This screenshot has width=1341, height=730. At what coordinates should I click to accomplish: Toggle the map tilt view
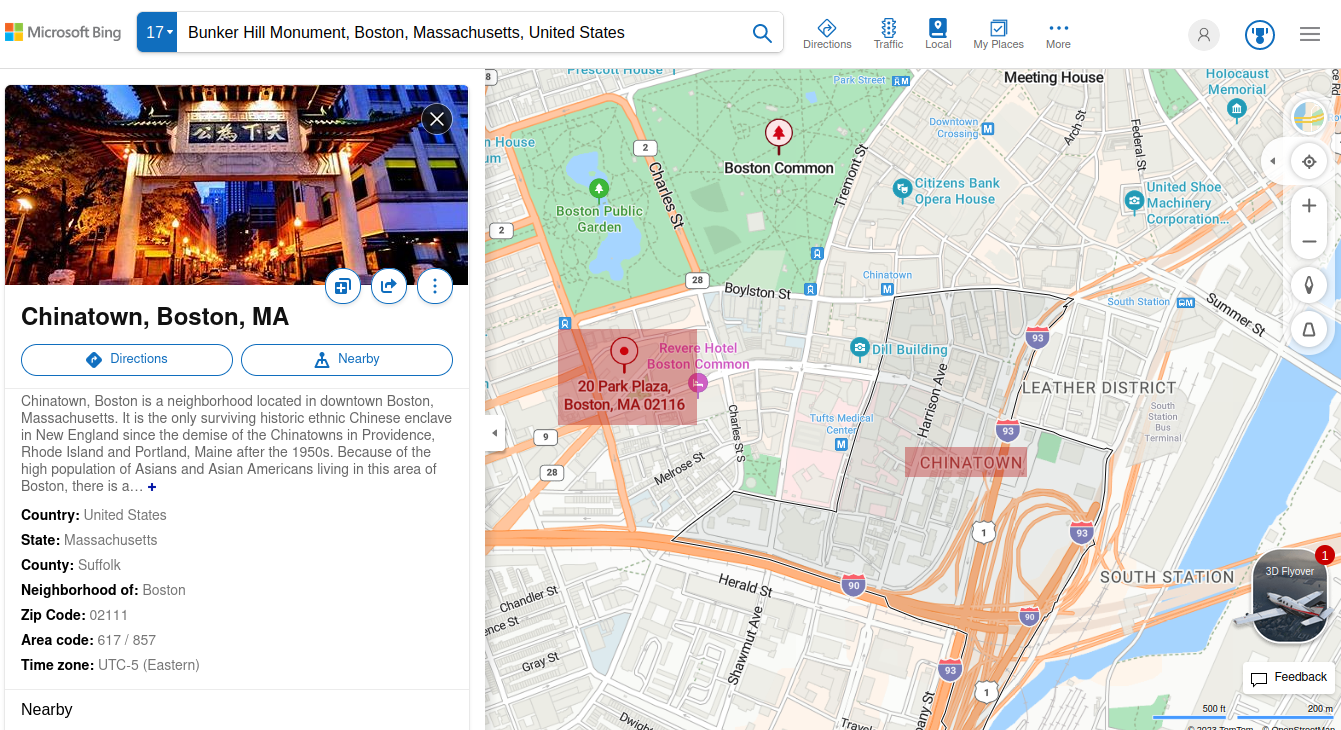point(1309,329)
